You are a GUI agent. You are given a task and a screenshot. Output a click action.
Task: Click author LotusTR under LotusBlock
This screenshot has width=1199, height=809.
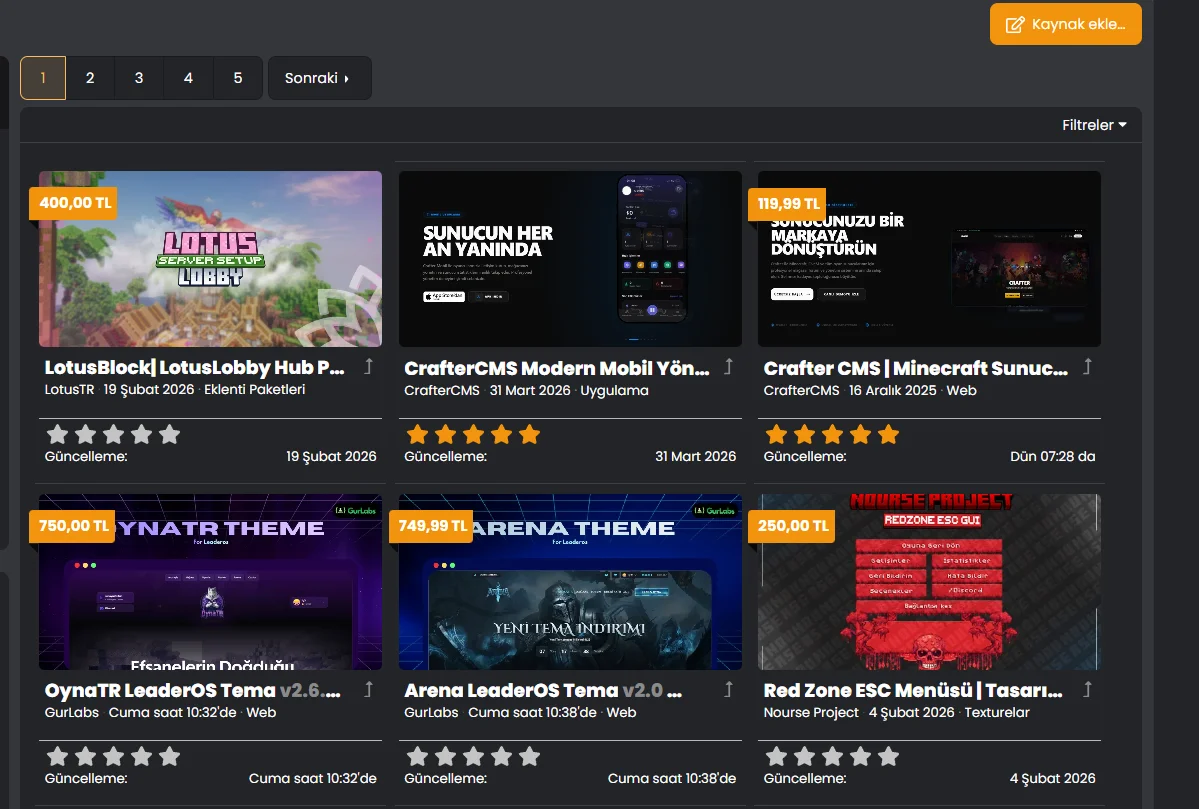(69, 389)
